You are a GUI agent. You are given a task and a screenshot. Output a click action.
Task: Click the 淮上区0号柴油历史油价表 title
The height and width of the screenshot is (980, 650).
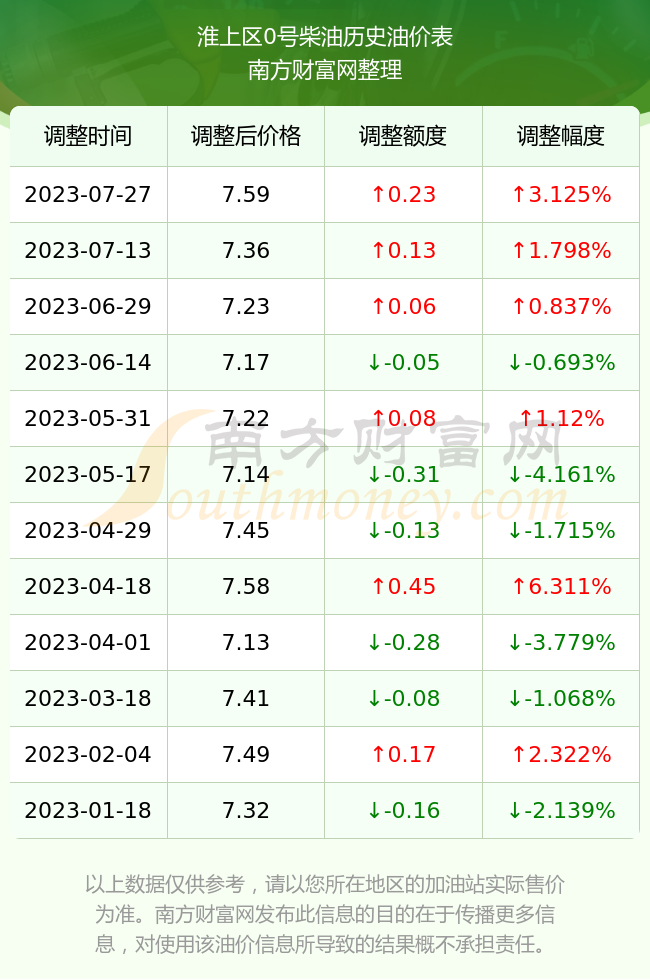tap(325, 36)
